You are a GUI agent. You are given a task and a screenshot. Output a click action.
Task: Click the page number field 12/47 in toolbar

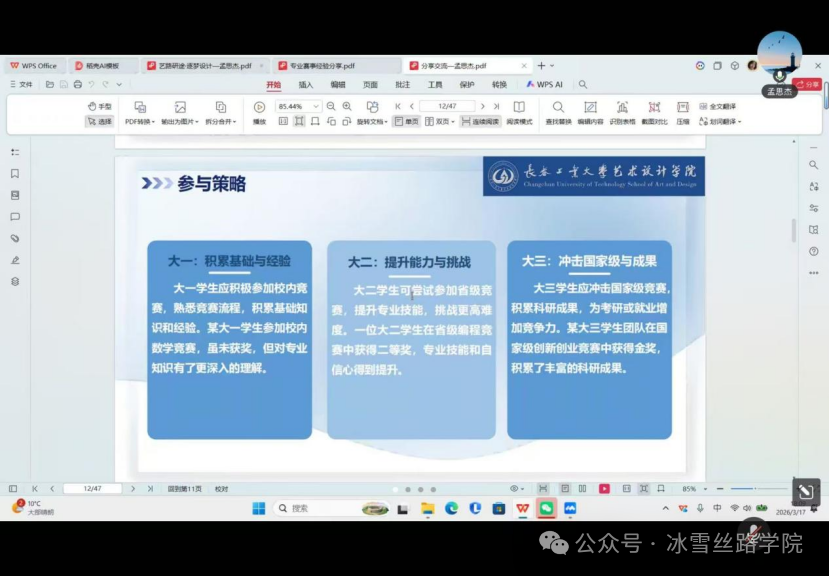click(447, 106)
